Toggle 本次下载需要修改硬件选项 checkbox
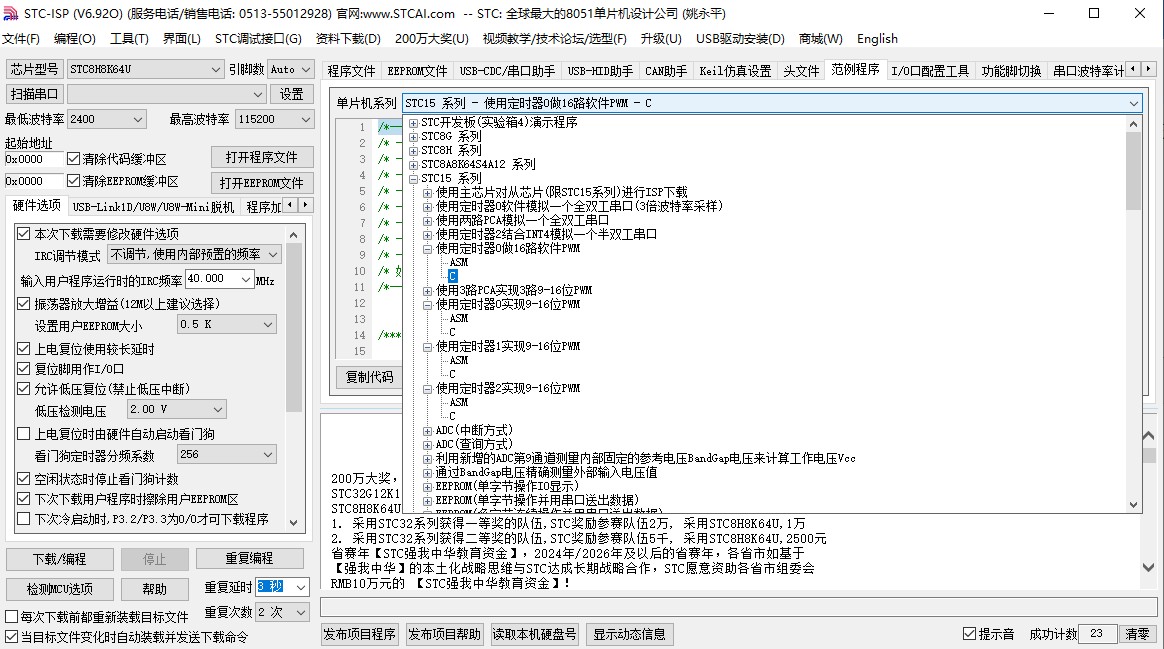Viewport: 1164px width, 649px height. click(x=23, y=234)
